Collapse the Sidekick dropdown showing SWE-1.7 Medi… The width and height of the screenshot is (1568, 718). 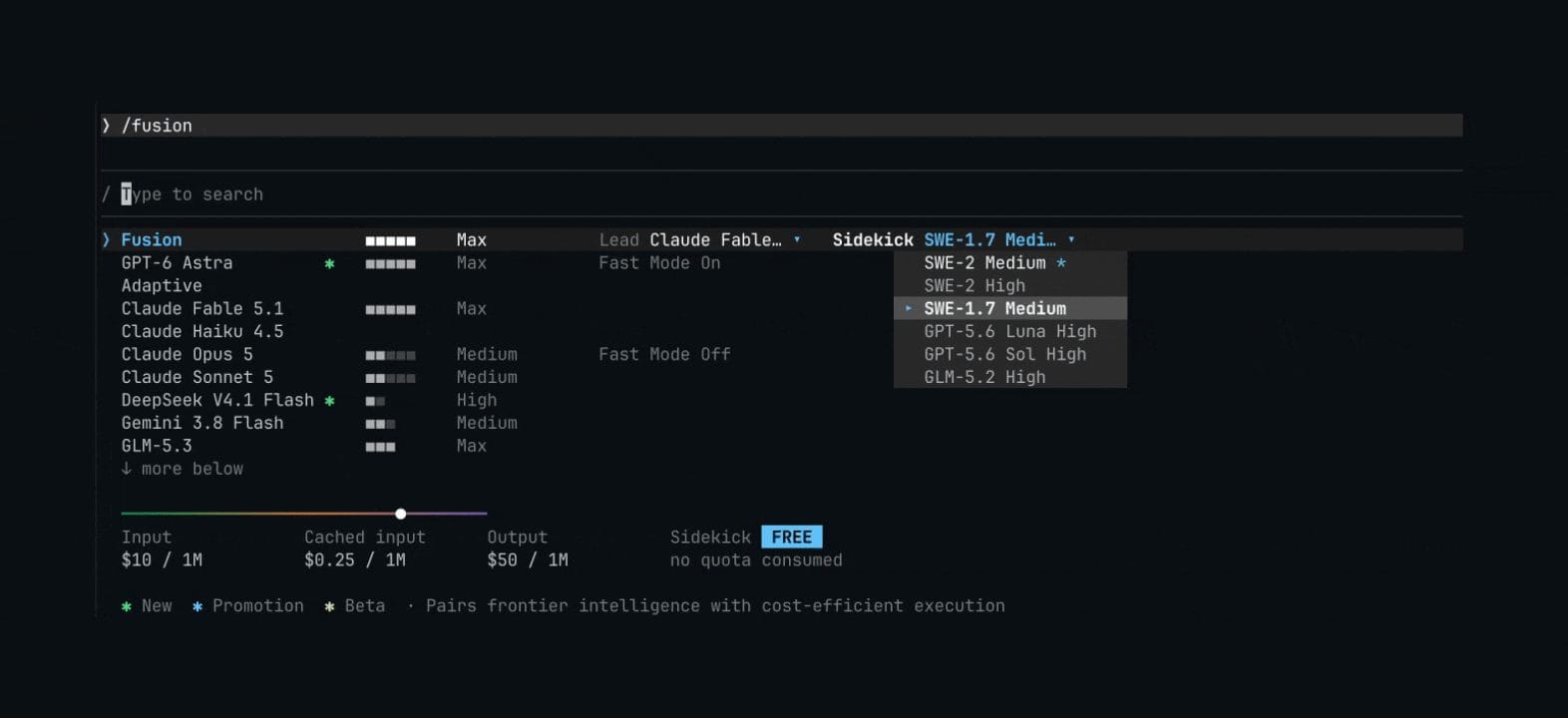pyautogui.click(x=999, y=240)
